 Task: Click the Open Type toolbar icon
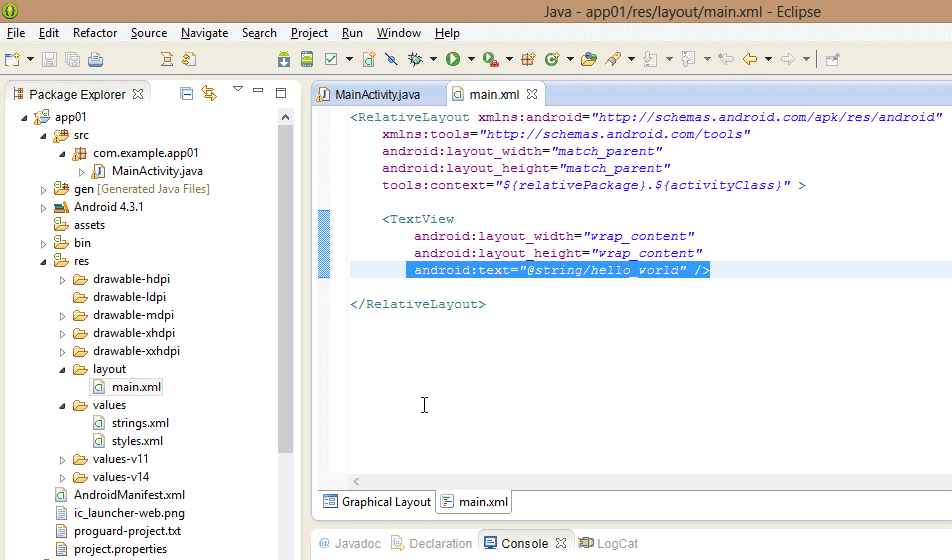(588, 60)
